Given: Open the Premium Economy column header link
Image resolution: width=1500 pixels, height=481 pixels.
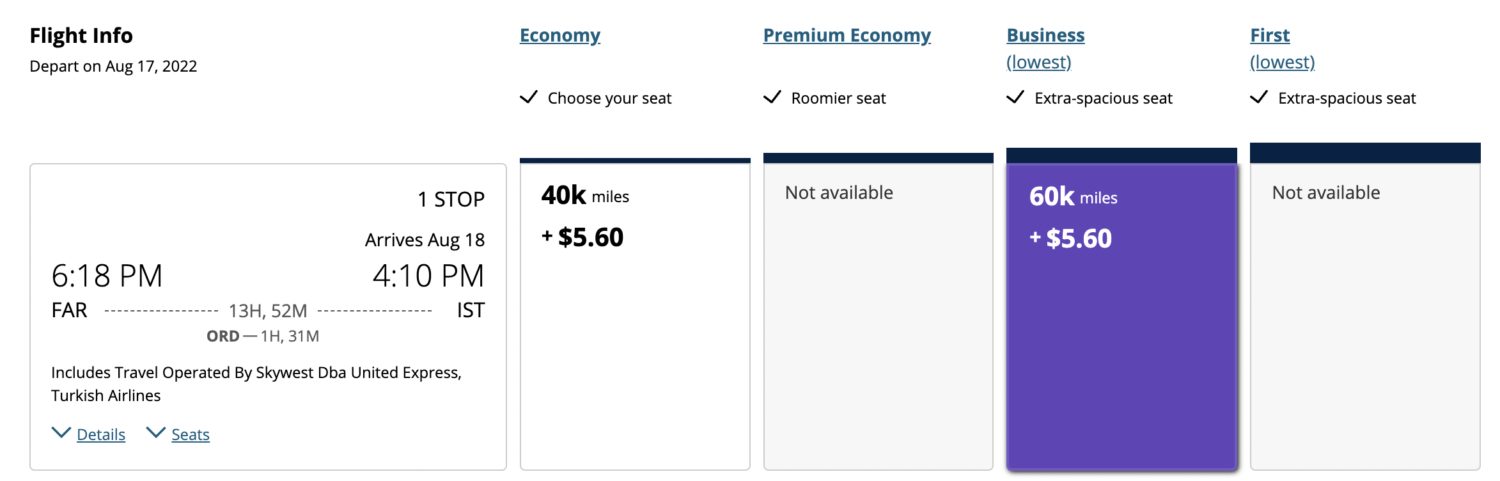Looking at the screenshot, I should pos(846,36).
